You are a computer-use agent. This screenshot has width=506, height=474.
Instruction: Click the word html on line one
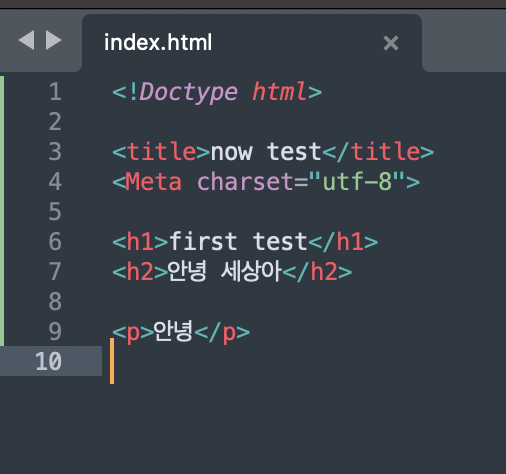[x=279, y=92]
